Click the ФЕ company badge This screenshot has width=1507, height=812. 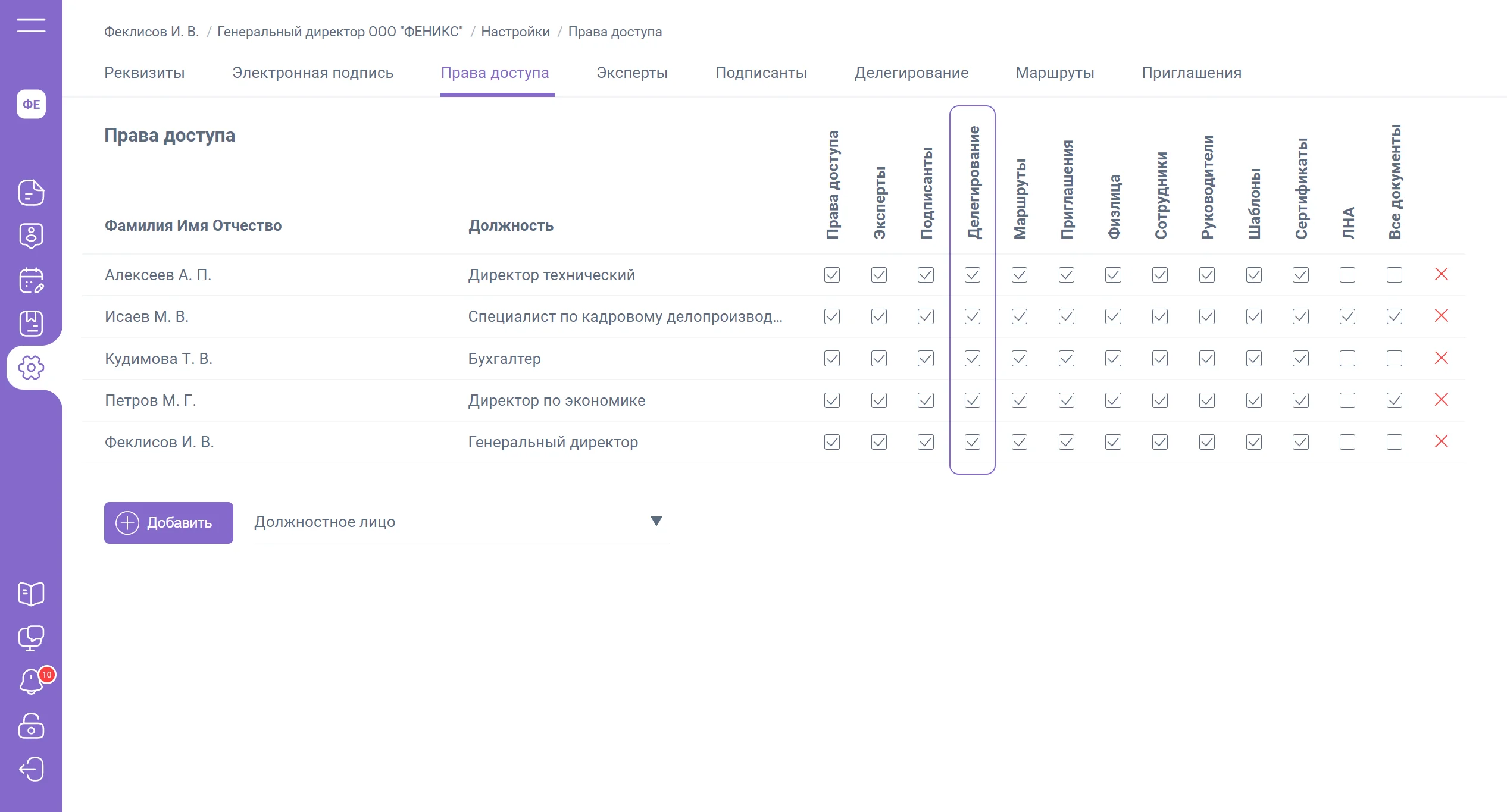tap(31, 104)
